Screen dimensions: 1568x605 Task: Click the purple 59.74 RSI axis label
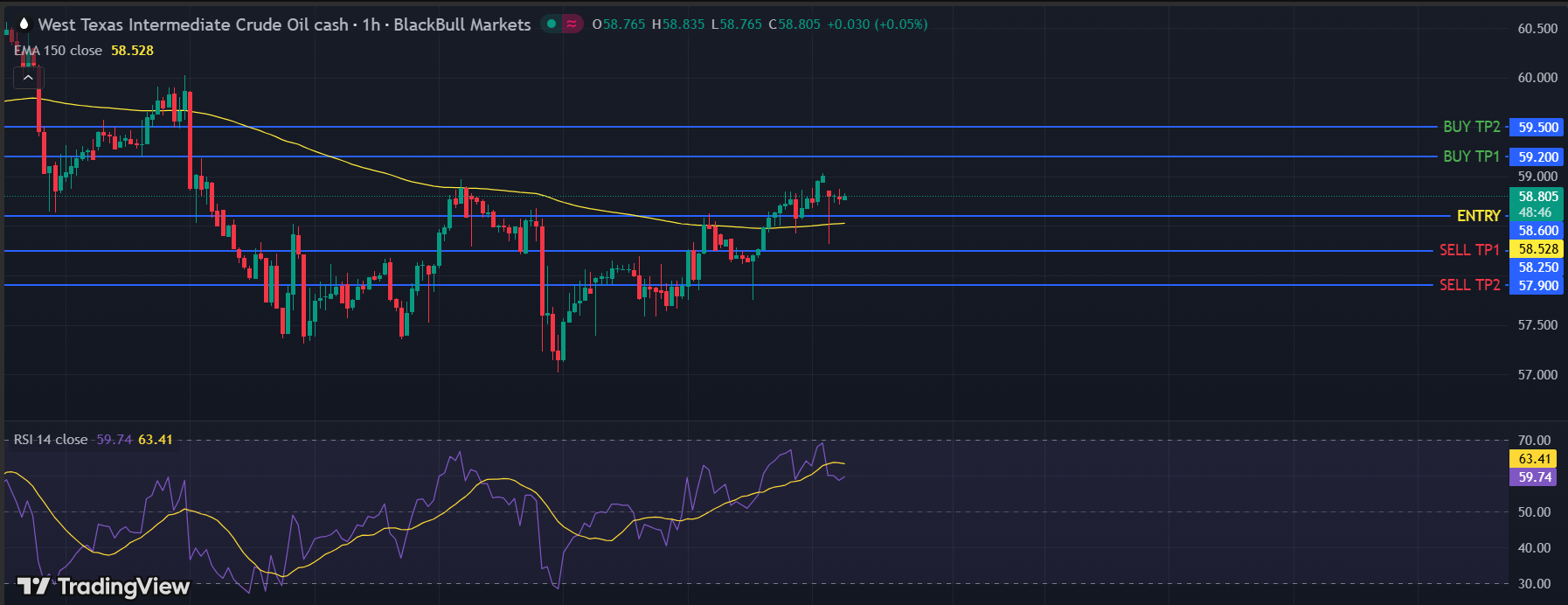(x=1534, y=477)
